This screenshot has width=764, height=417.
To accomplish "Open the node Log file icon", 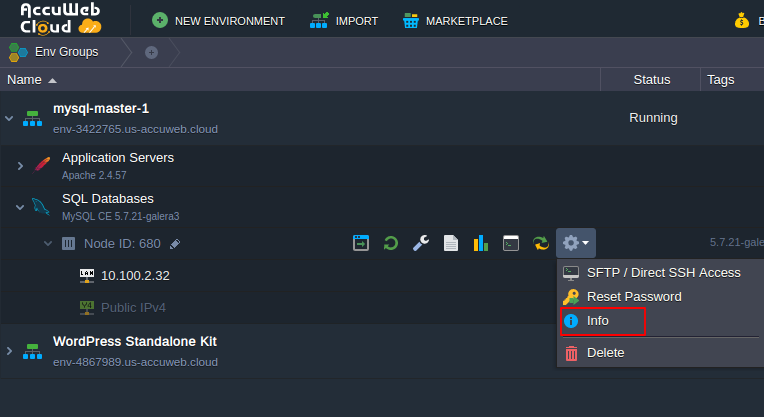I will tap(451, 243).
